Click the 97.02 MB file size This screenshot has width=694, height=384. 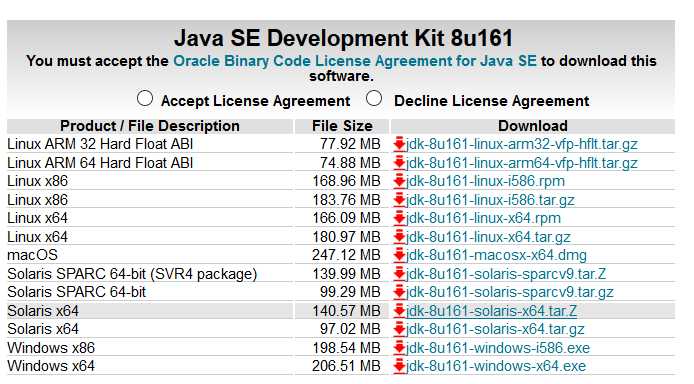click(x=350, y=329)
